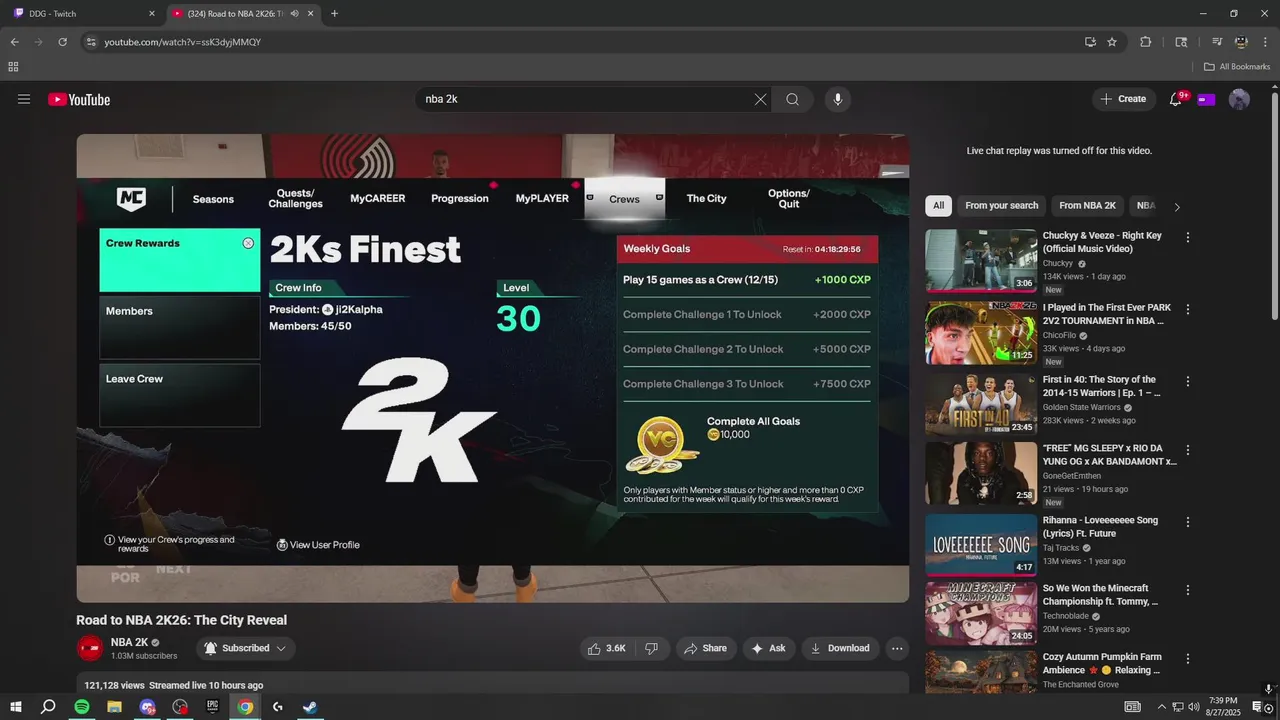Viewport: 1280px width, 720px height.
Task: Mute the Road to NBA 2K26 tab audio
Action: coord(294,14)
